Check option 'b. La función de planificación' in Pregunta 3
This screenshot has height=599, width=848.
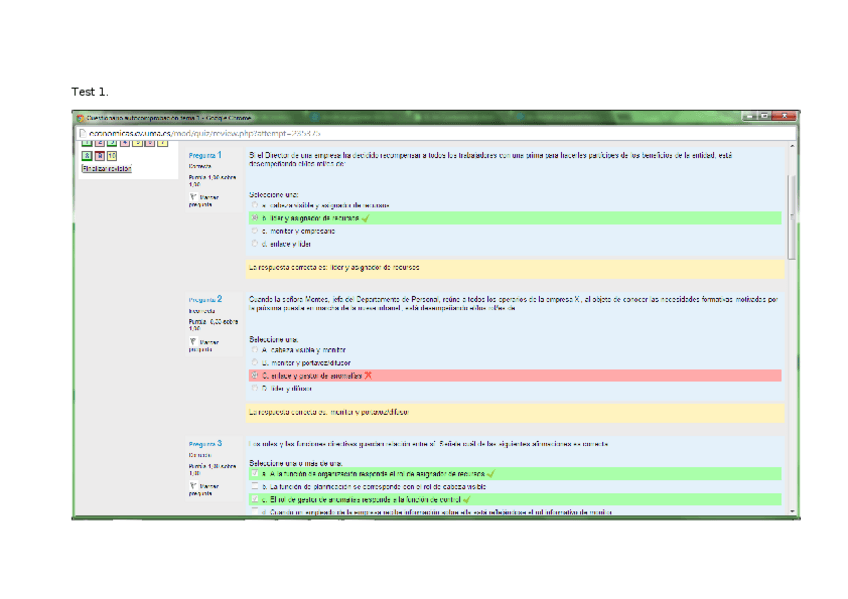click(x=253, y=484)
